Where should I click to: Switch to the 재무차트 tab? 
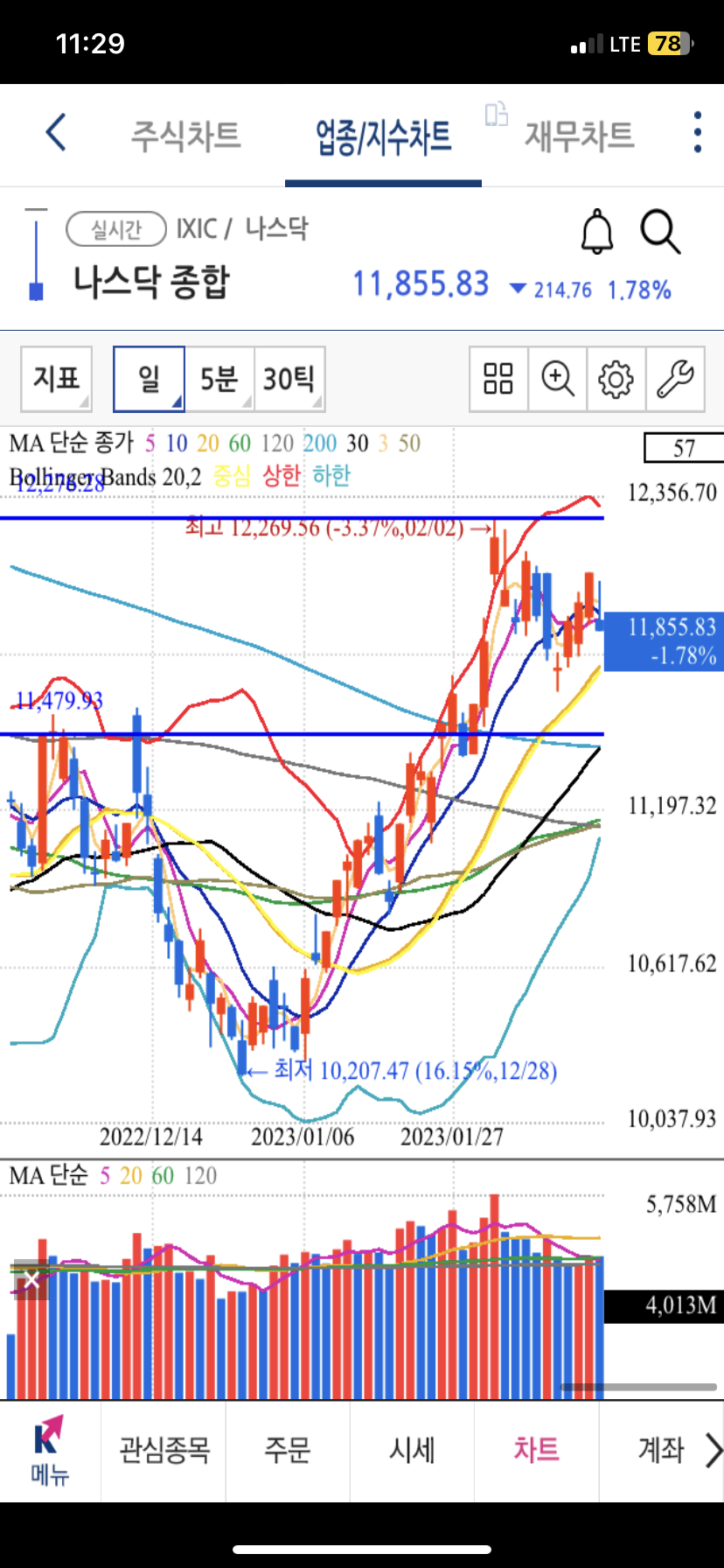pos(579,136)
